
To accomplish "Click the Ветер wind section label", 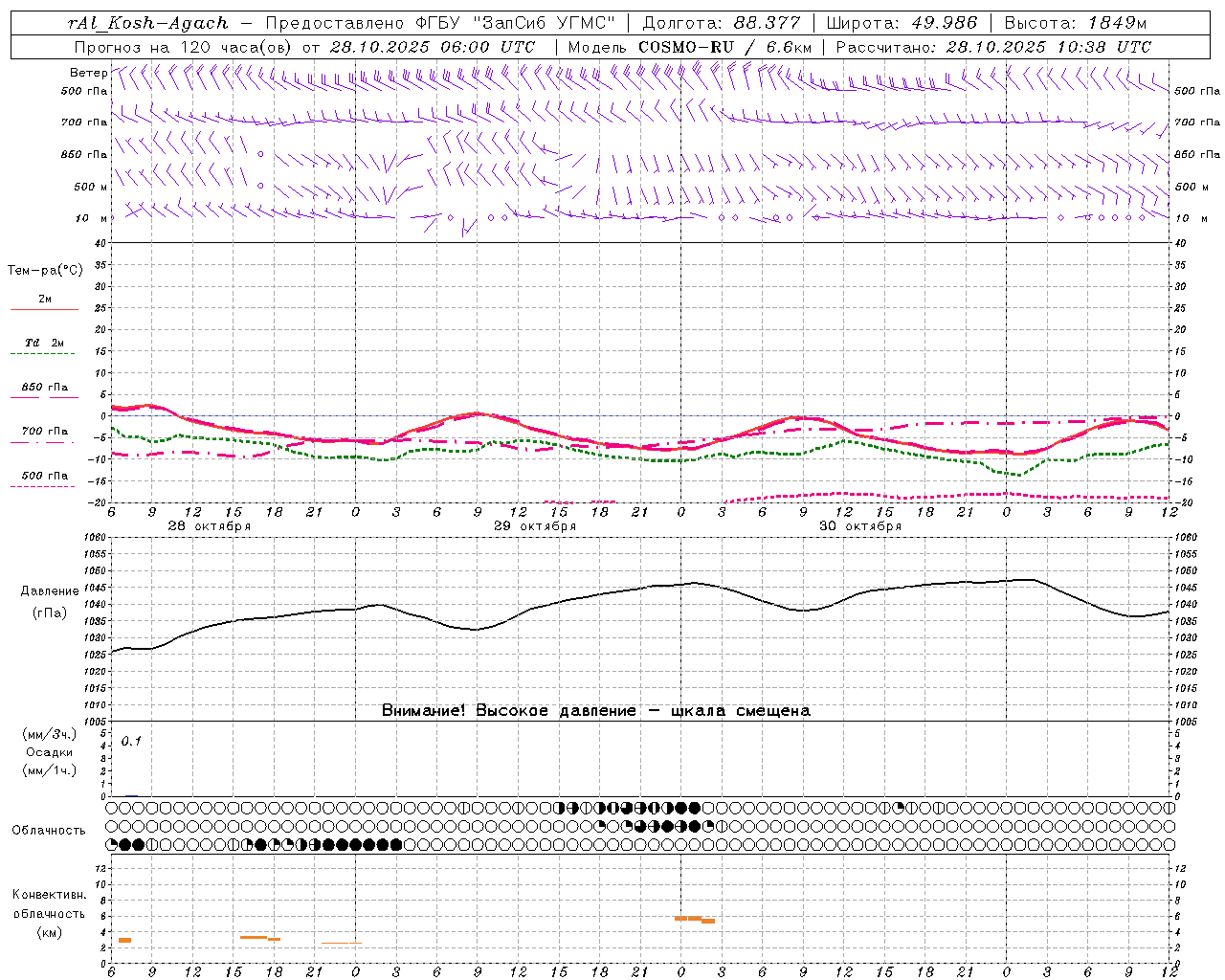I will click(88, 73).
